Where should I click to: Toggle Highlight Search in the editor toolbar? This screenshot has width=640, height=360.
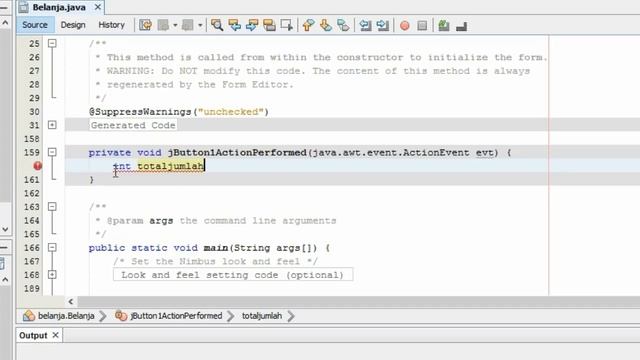pos(269,25)
